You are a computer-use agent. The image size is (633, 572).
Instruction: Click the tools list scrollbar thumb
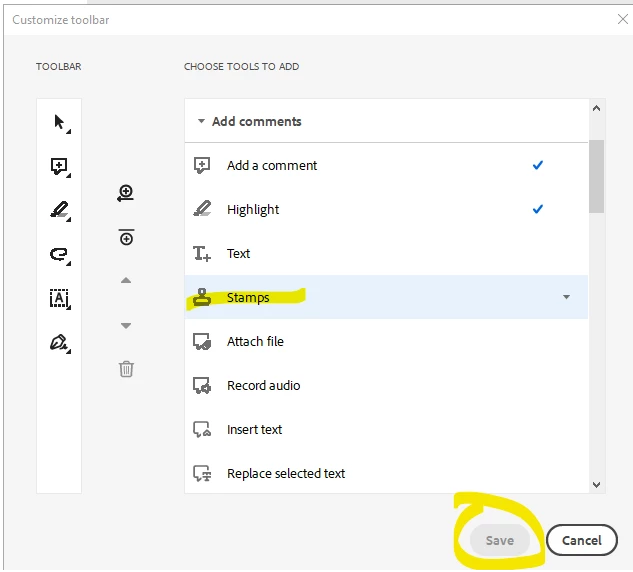596,176
